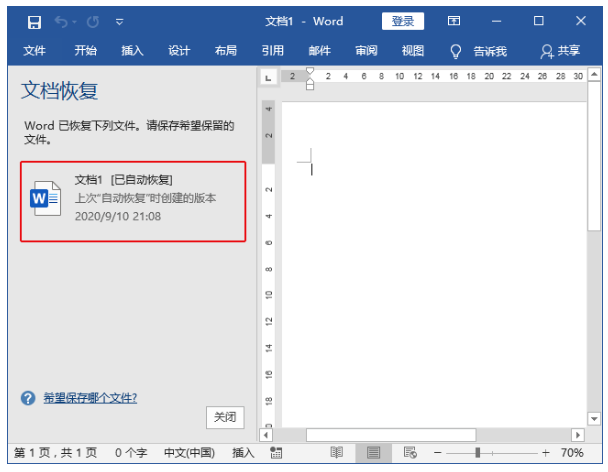Click the blue help question mark icon
608x472 pixels.
tap(28, 398)
